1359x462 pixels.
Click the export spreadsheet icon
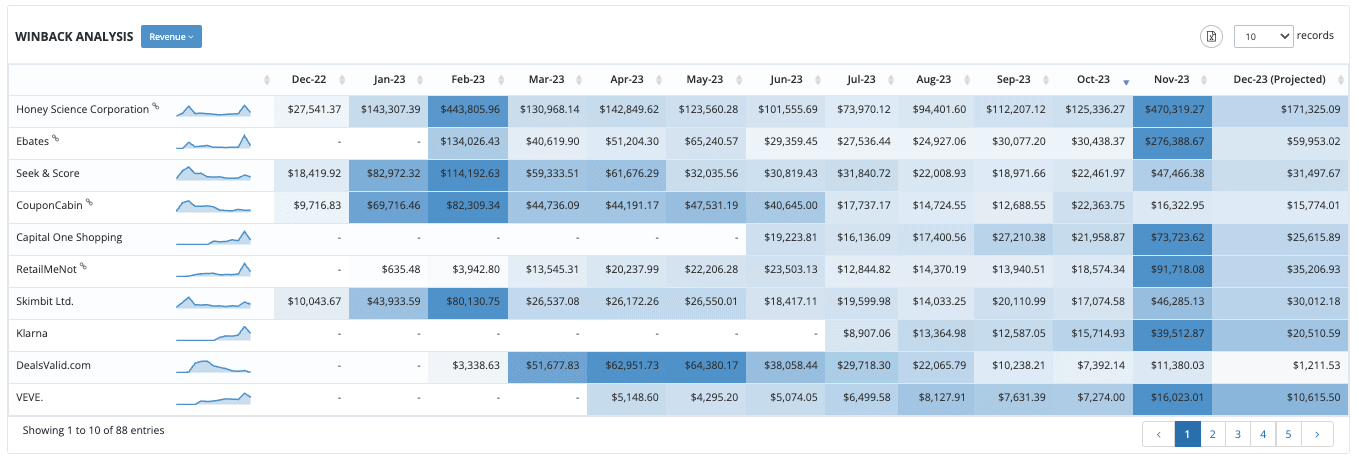click(x=1211, y=36)
